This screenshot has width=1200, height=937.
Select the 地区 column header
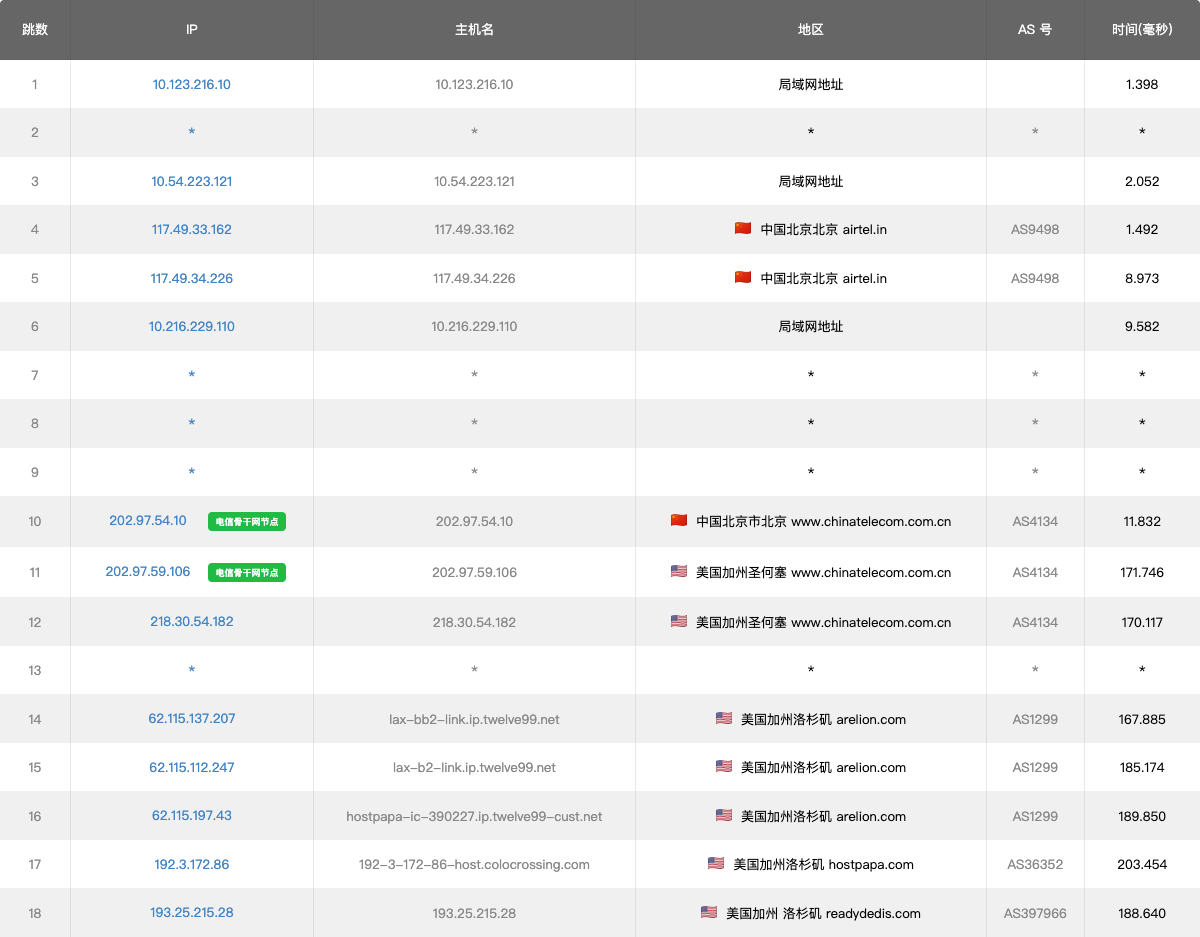click(x=810, y=29)
